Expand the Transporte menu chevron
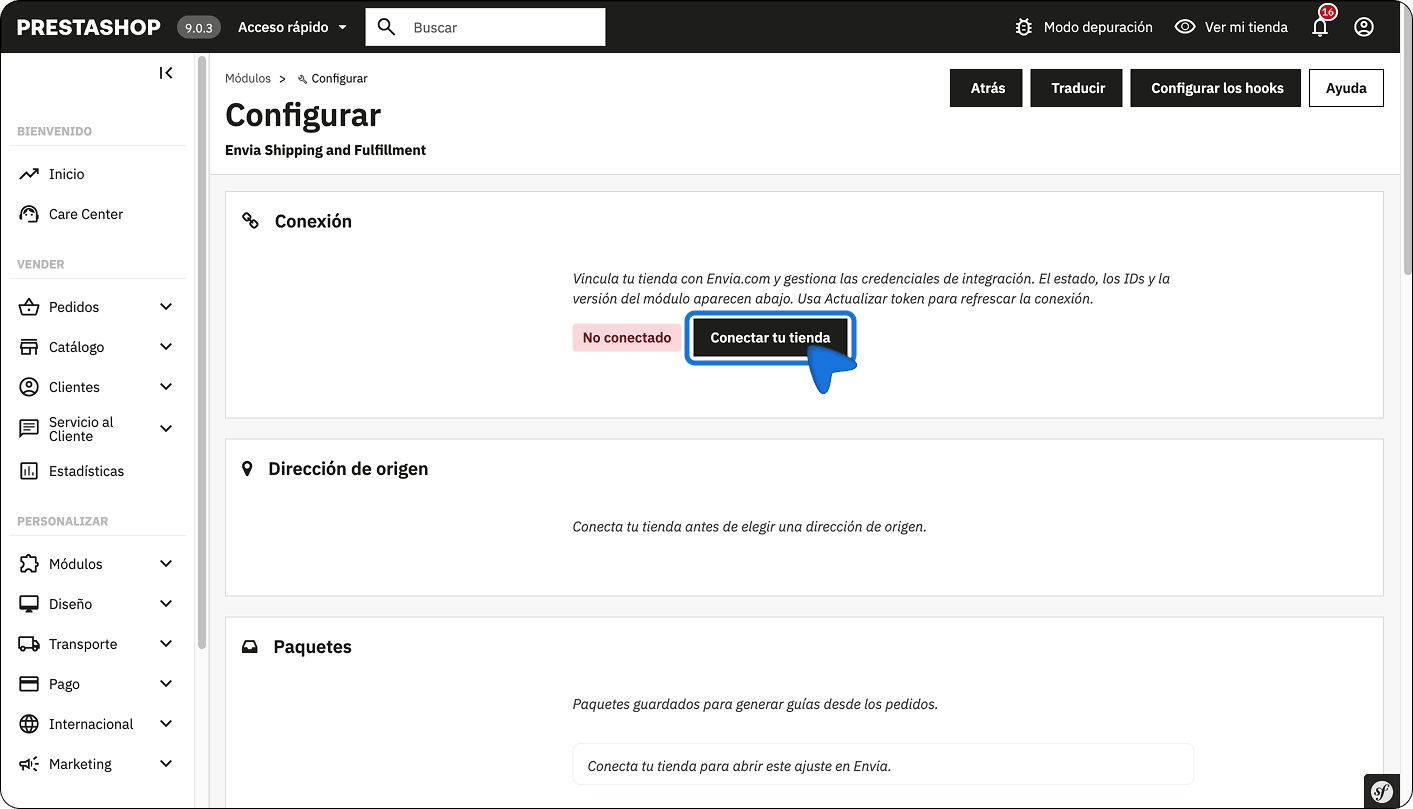Image resolution: width=1413 pixels, height=809 pixels. pyautogui.click(x=166, y=644)
